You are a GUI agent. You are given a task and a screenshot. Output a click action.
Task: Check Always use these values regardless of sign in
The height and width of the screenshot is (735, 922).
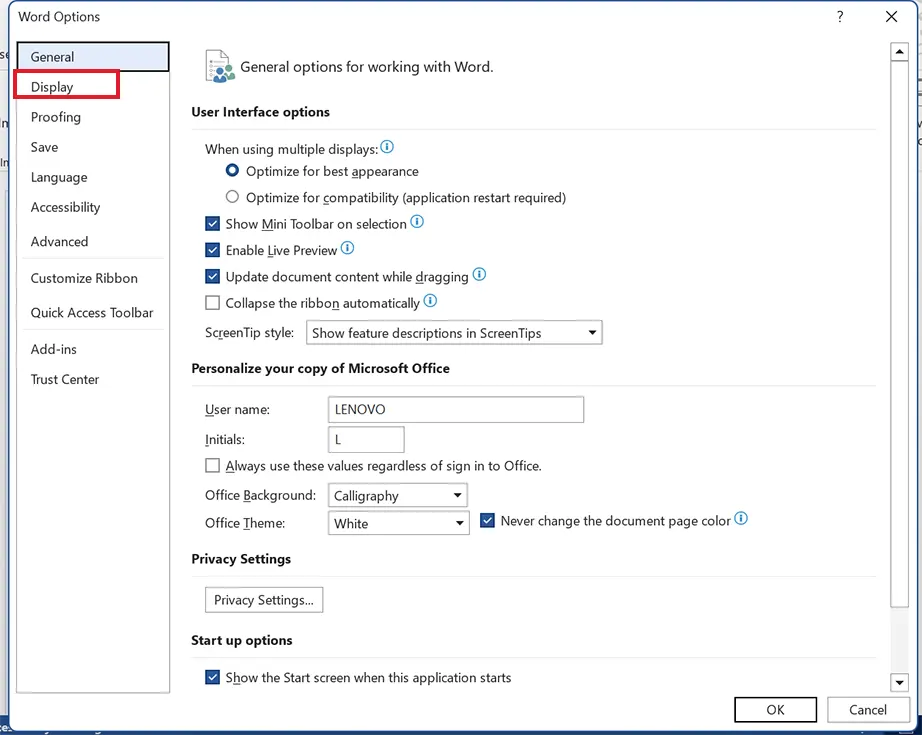pyautogui.click(x=212, y=466)
